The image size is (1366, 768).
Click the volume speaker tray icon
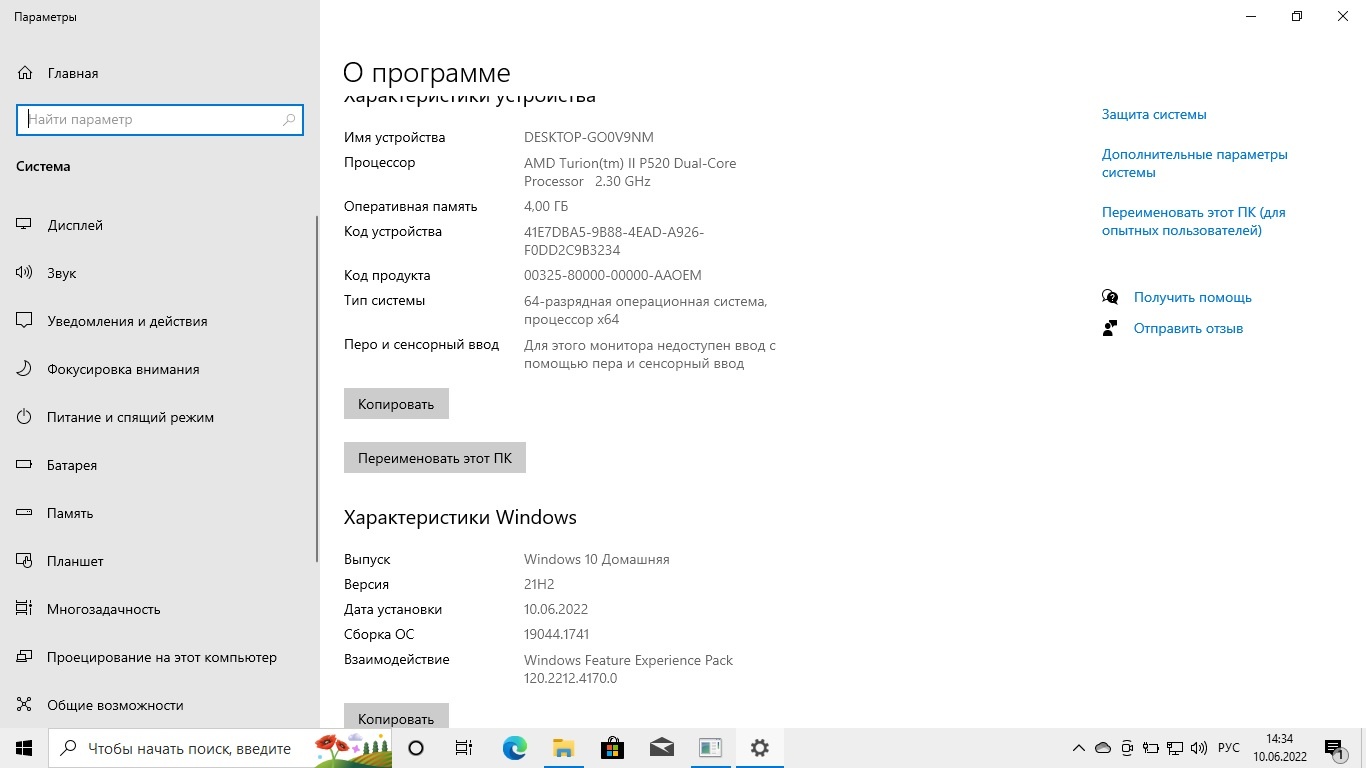pyautogui.click(x=1199, y=748)
